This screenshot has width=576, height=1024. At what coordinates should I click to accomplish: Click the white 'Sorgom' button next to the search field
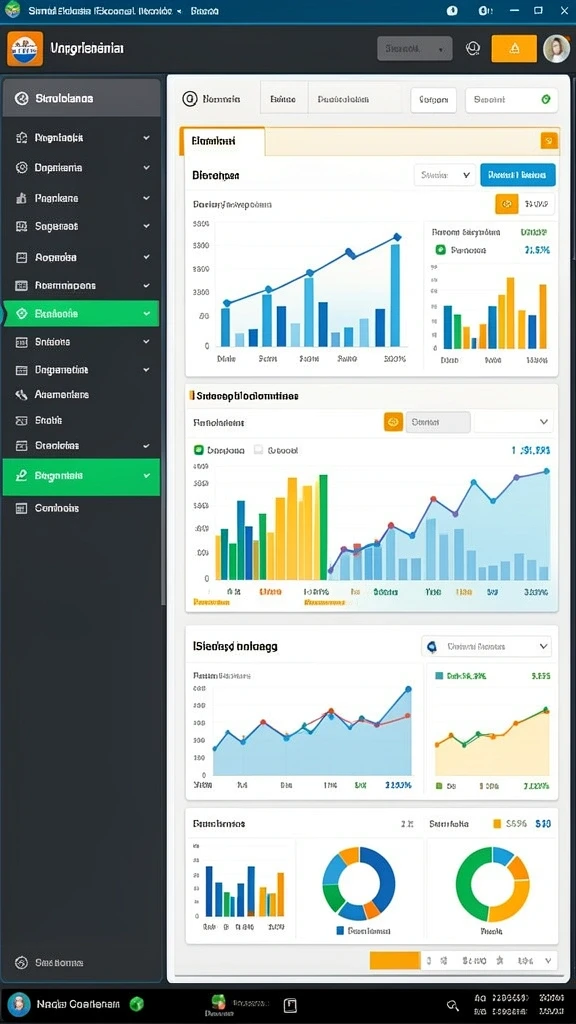pyautogui.click(x=434, y=100)
